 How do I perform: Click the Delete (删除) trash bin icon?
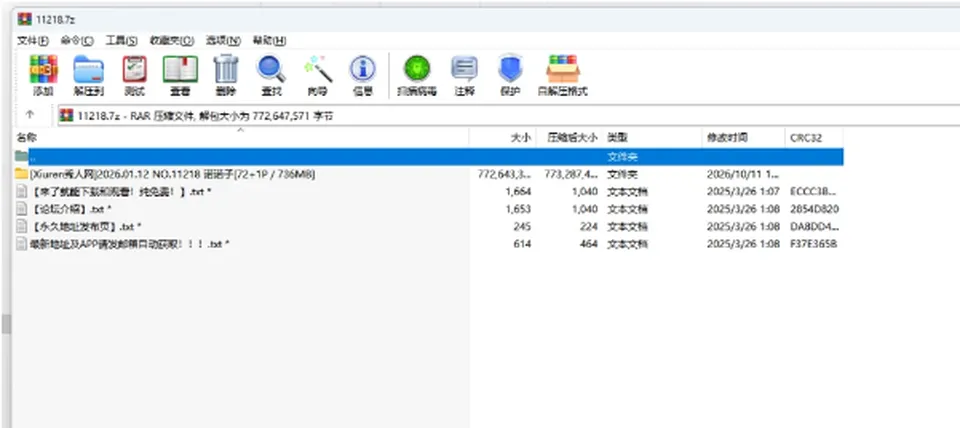coord(225,69)
